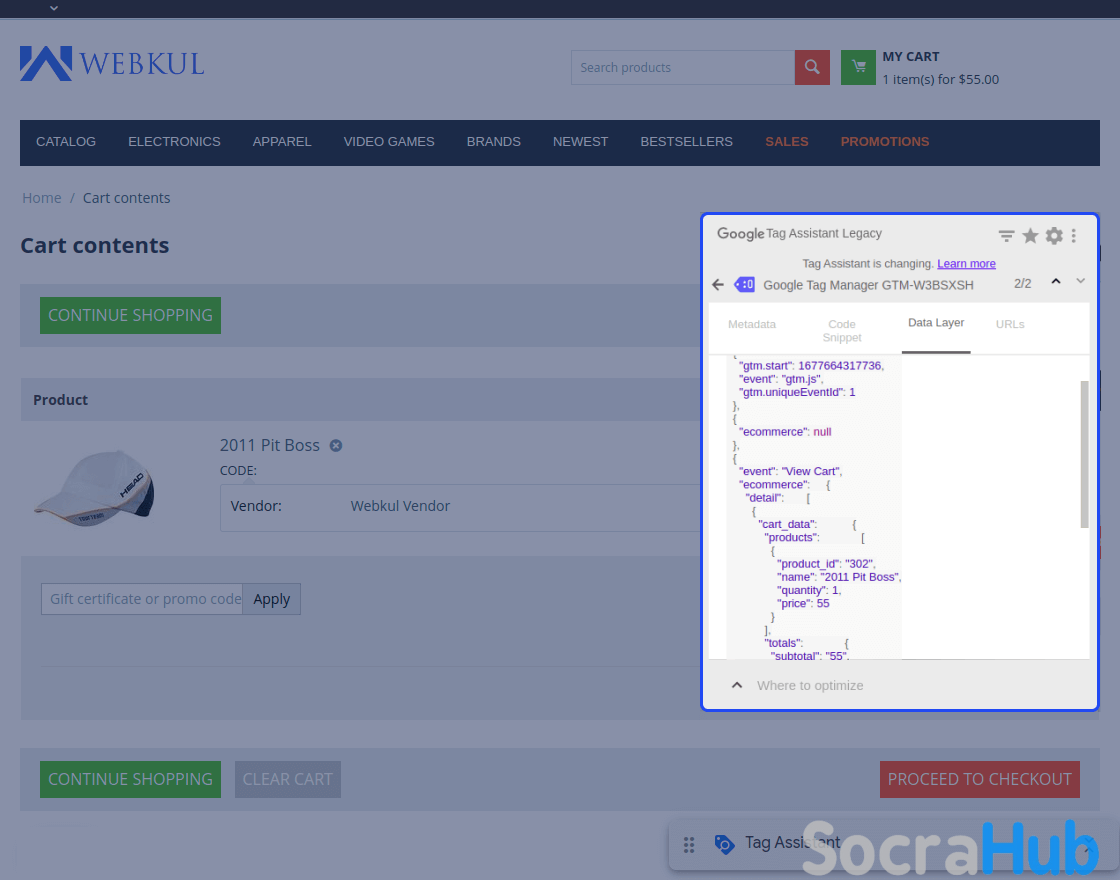1120x880 pixels.
Task: Click Learn more link in Tag Assistant
Action: (x=966, y=264)
